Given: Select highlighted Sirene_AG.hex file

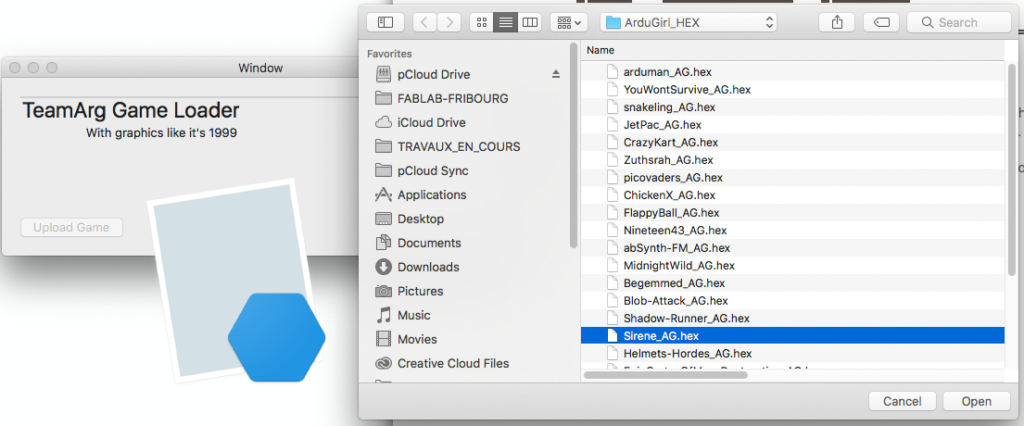Looking at the screenshot, I should point(792,336).
